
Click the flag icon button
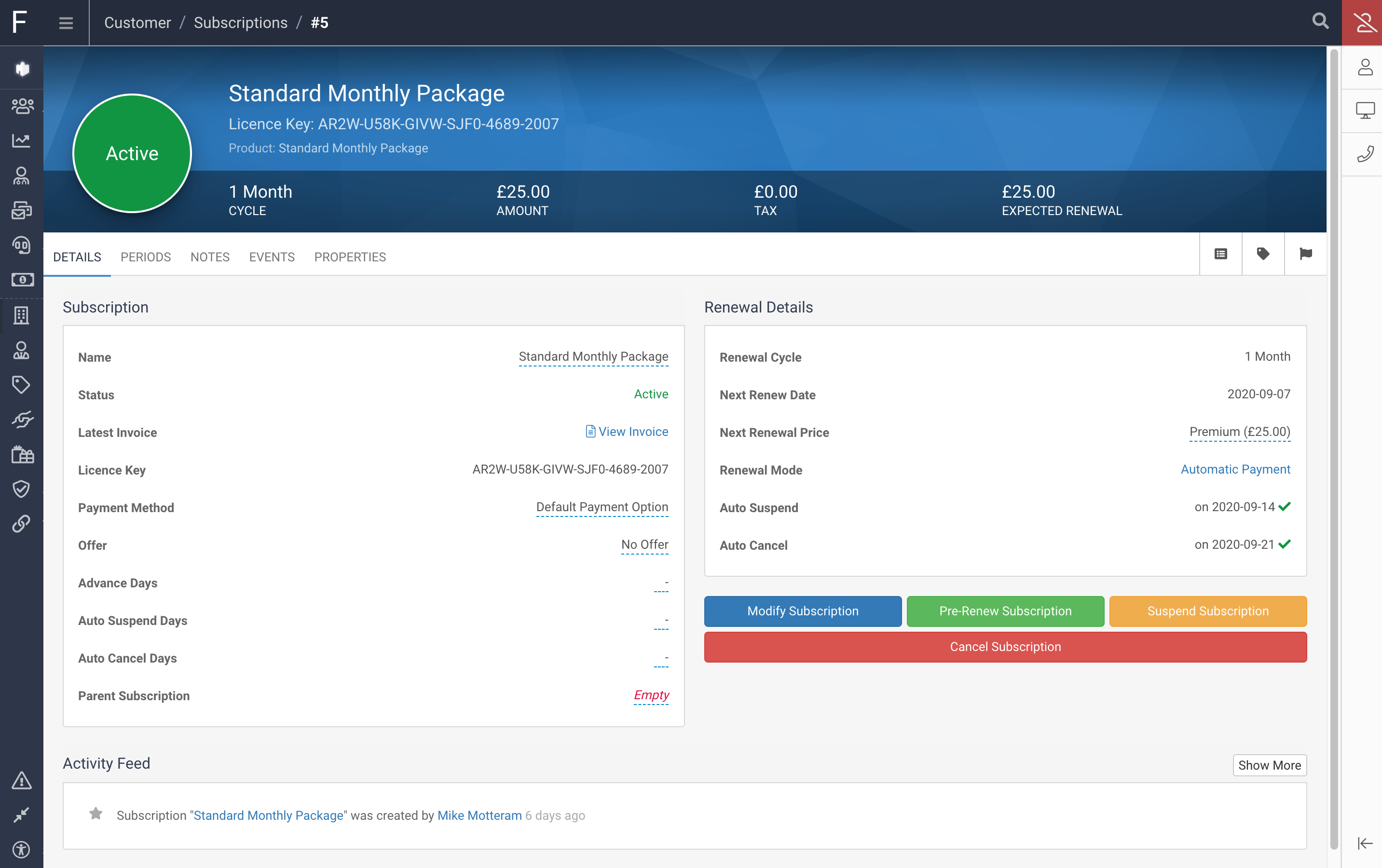[1305, 254]
